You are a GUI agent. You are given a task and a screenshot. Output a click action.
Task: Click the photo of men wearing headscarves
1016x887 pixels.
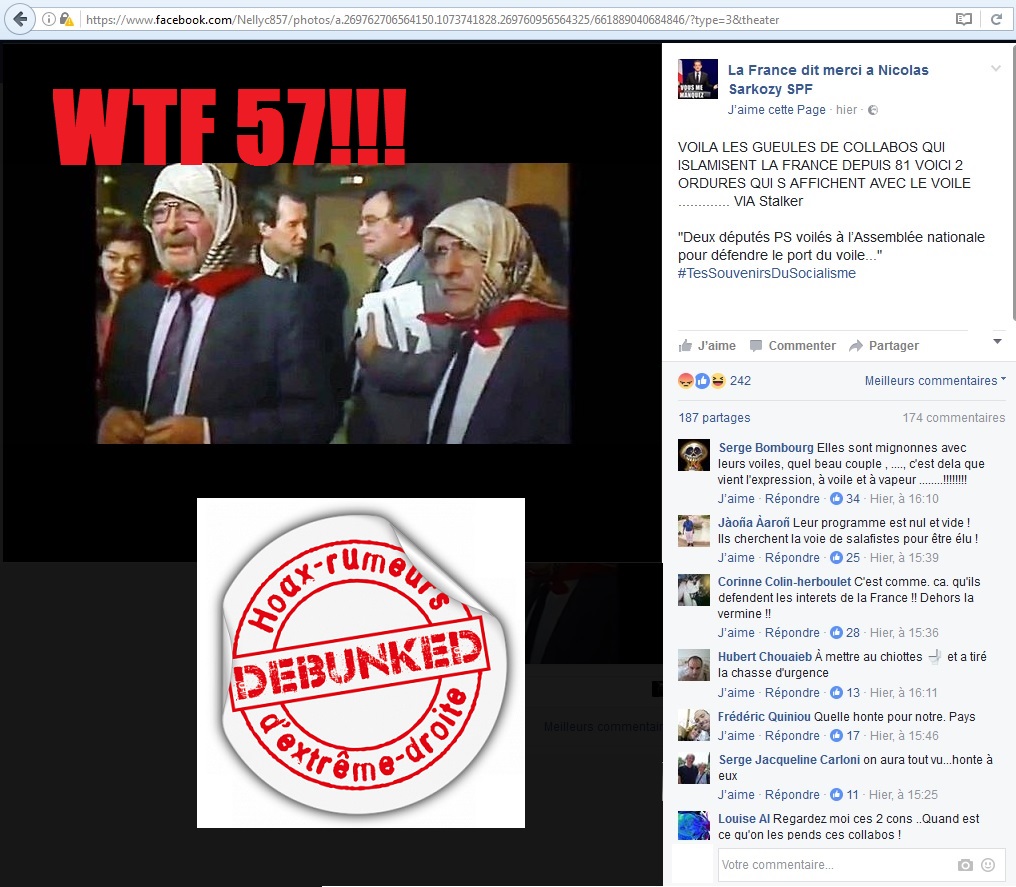pyautogui.click(x=333, y=303)
